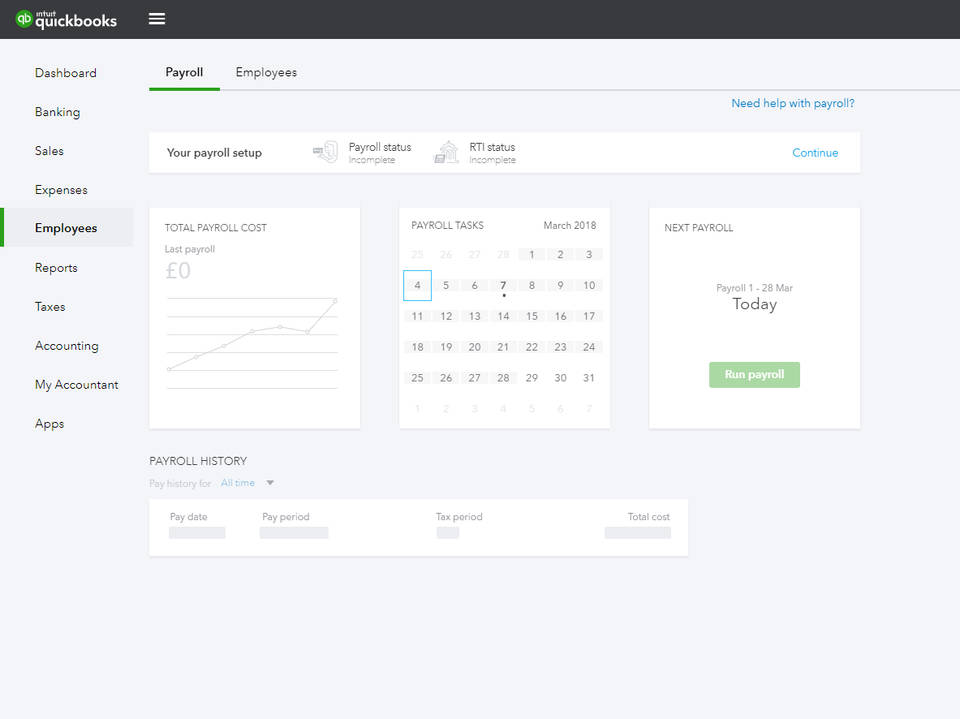Click the £0 last payroll amount
Image resolution: width=960 pixels, height=719 pixels.
tap(178, 270)
